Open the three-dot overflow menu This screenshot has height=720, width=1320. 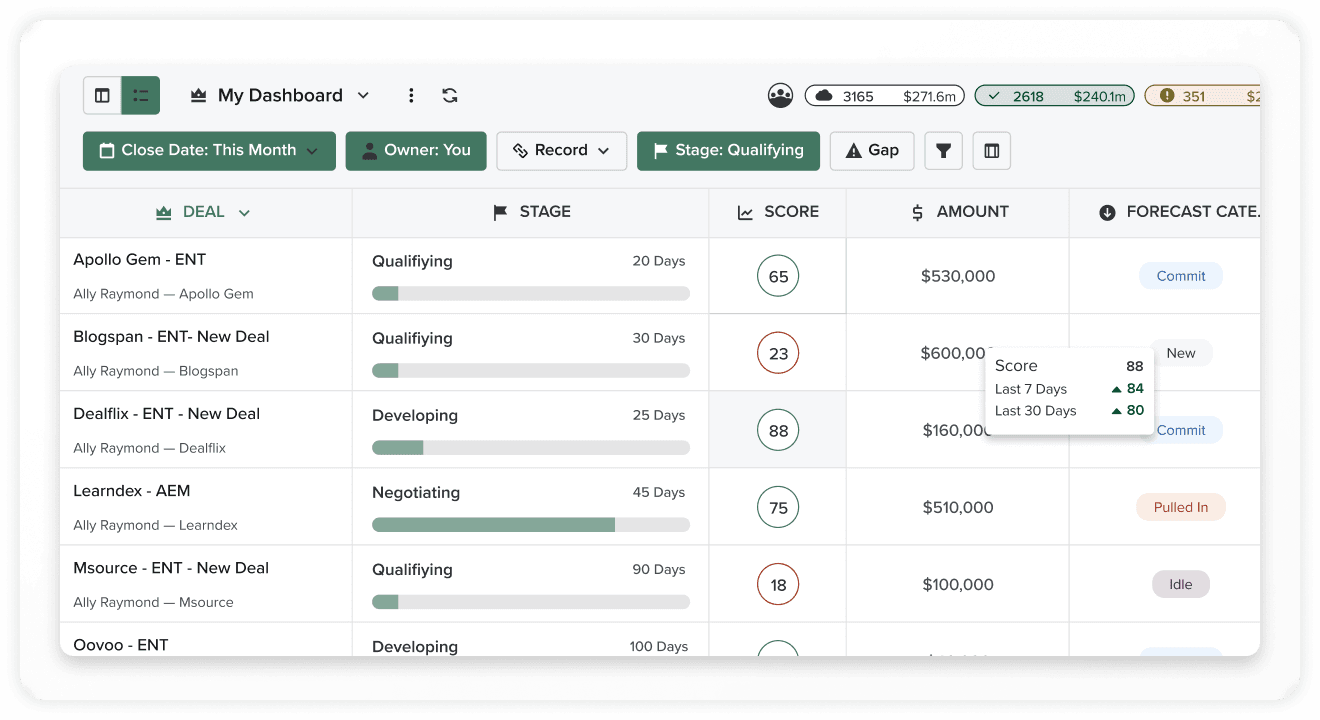pyautogui.click(x=411, y=95)
